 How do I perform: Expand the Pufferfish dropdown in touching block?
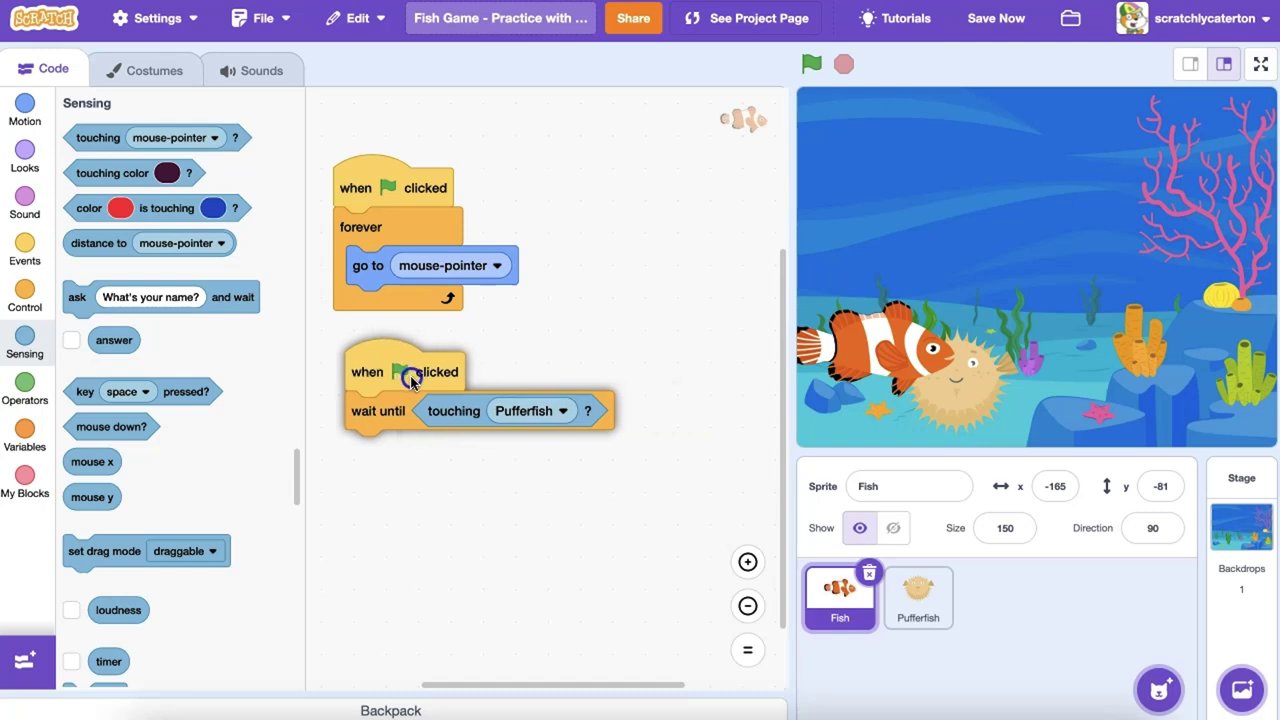click(563, 411)
